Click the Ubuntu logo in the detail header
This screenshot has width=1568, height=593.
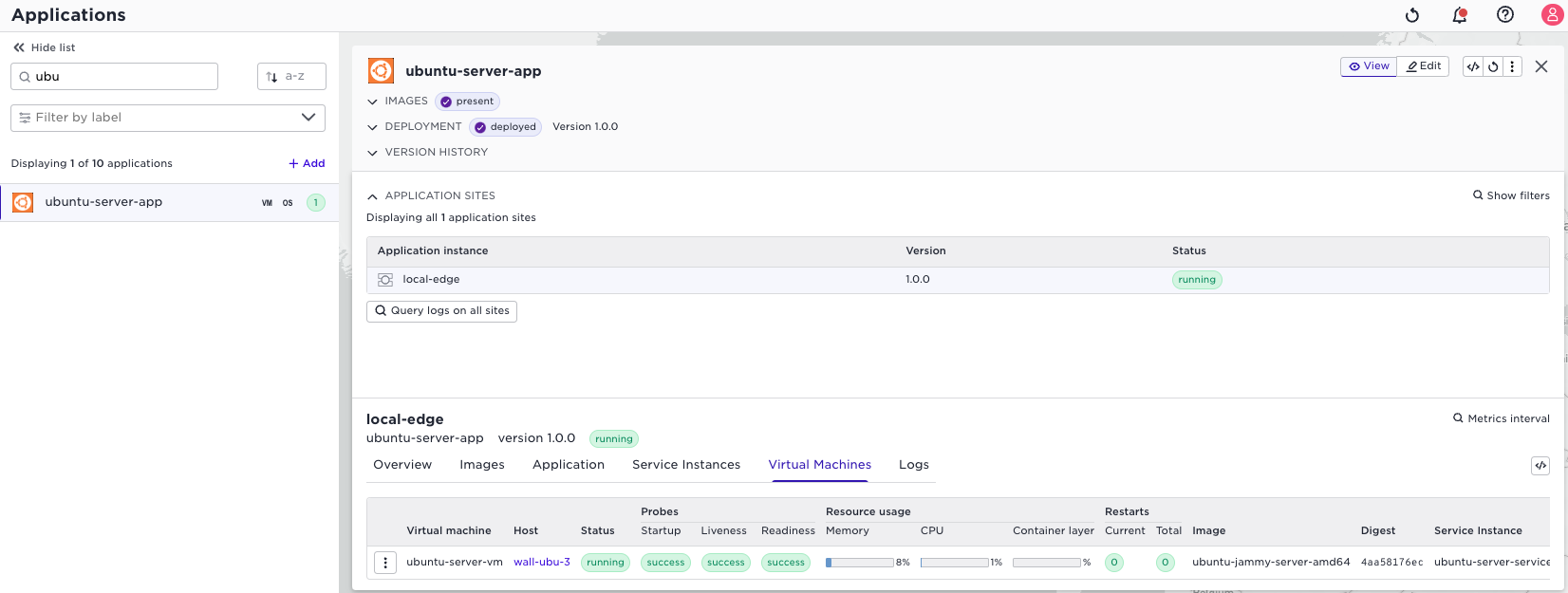coord(381,71)
